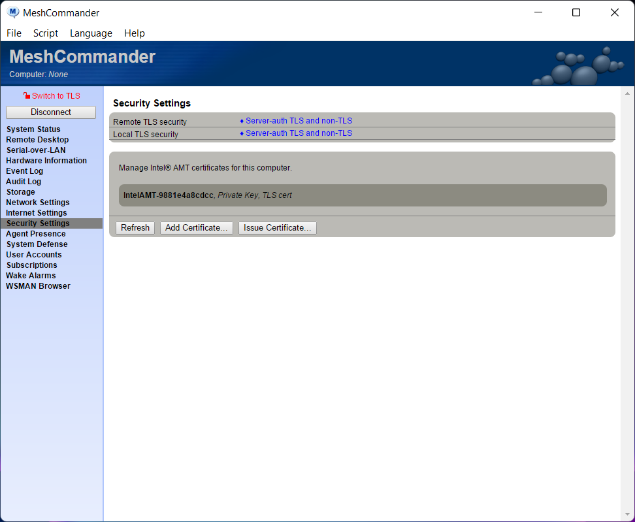This screenshot has height=522, width=635.
Task: Open the Language menu
Action: pos(91,33)
